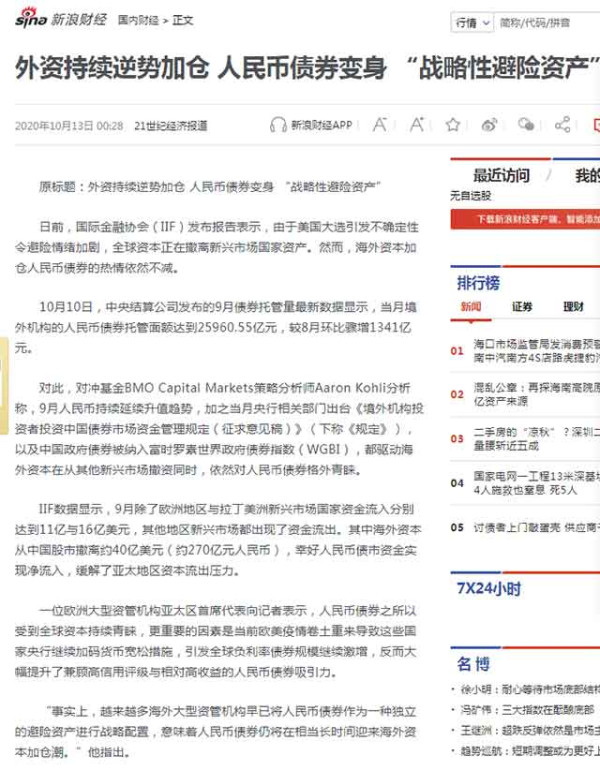Open ranking item 05 about 讨债者上门
This screenshot has width=600, height=770.
(536, 527)
